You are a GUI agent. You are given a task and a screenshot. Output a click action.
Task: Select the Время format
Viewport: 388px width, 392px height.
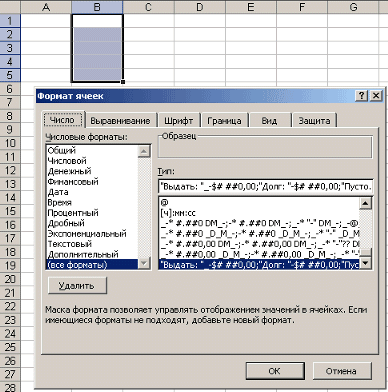pos(92,202)
